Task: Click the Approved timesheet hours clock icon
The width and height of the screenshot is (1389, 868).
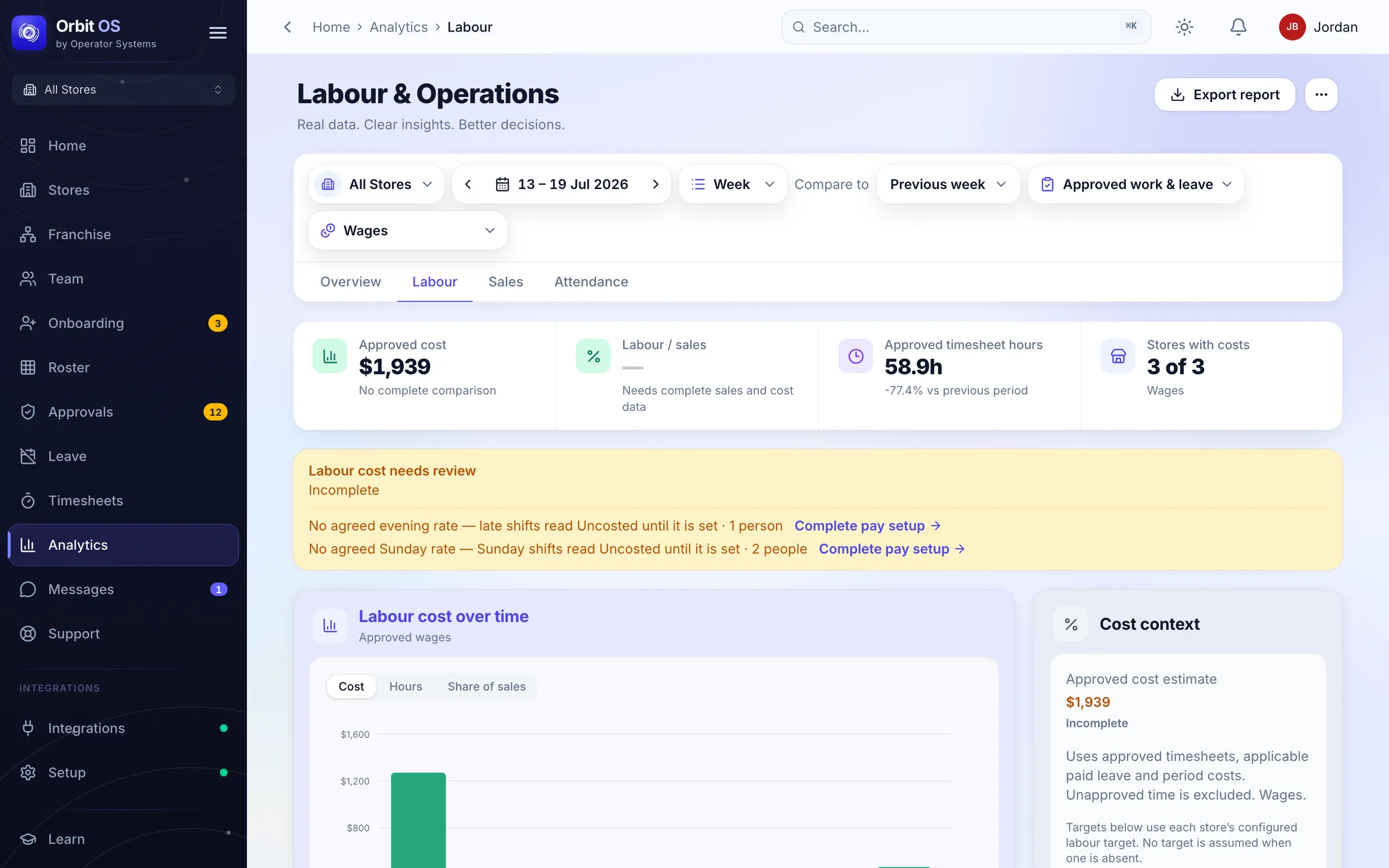Action: [856, 356]
